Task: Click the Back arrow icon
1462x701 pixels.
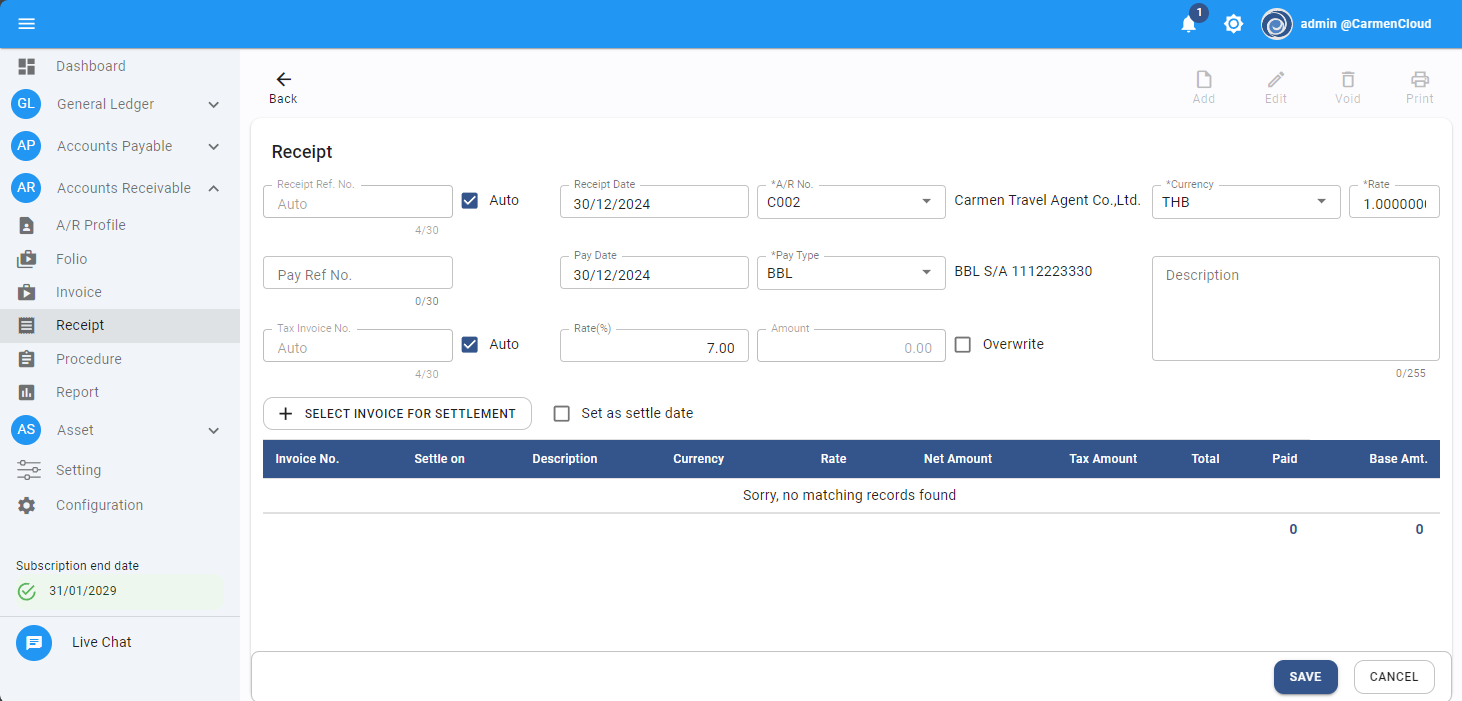Action: point(283,80)
